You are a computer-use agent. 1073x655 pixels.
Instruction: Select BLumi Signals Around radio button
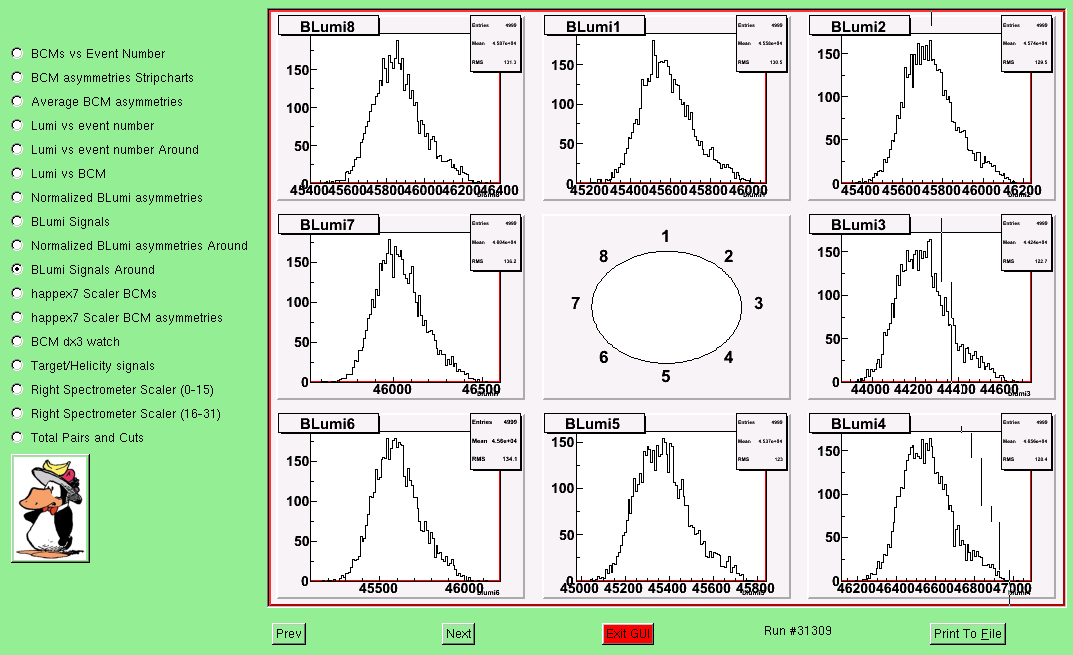pyautogui.click(x=18, y=269)
